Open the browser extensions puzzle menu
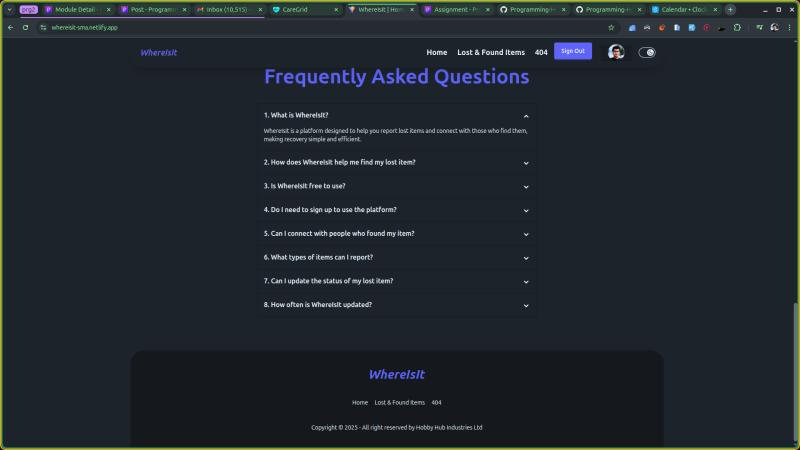 737,28
